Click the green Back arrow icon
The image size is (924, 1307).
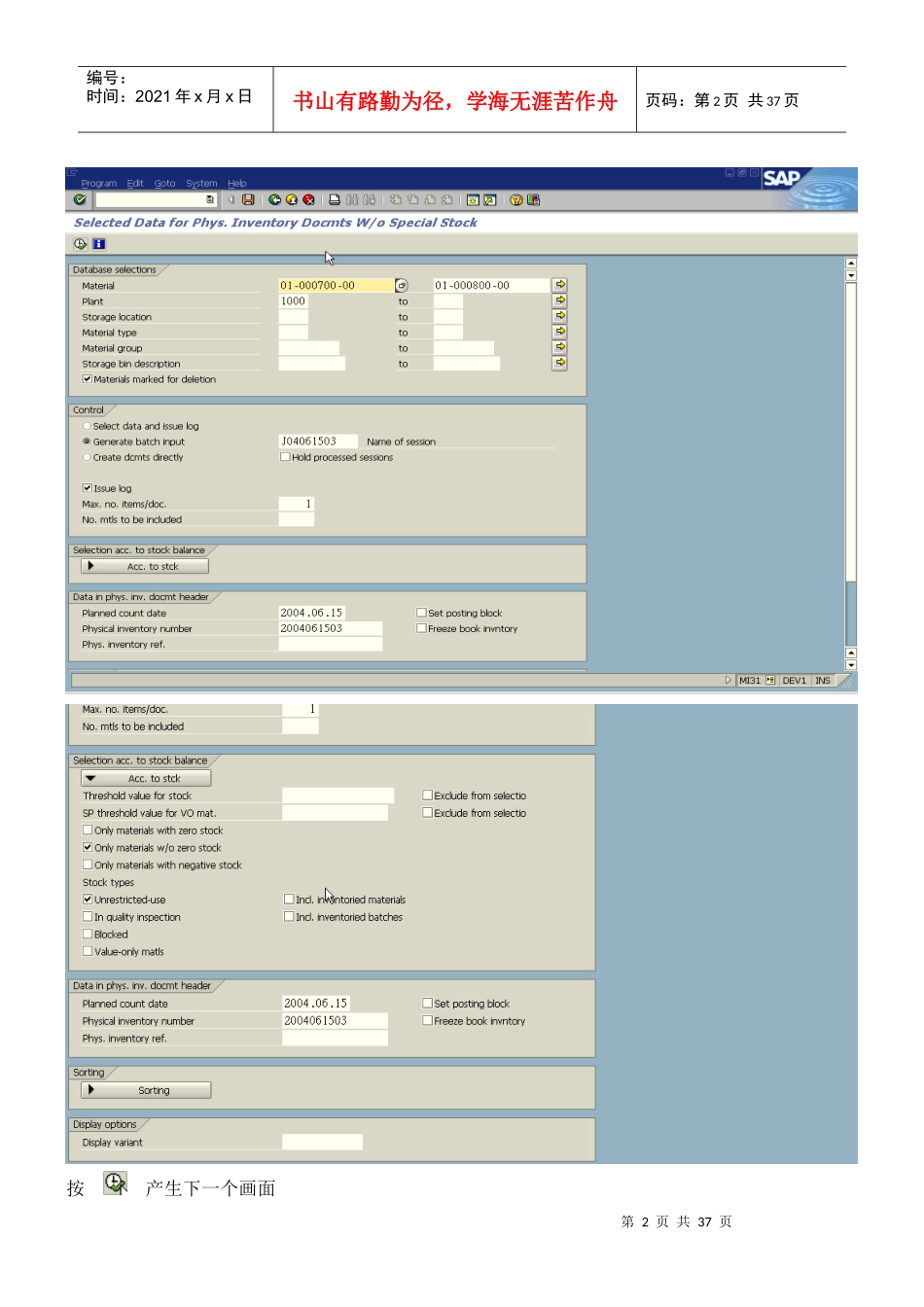click(275, 199)
